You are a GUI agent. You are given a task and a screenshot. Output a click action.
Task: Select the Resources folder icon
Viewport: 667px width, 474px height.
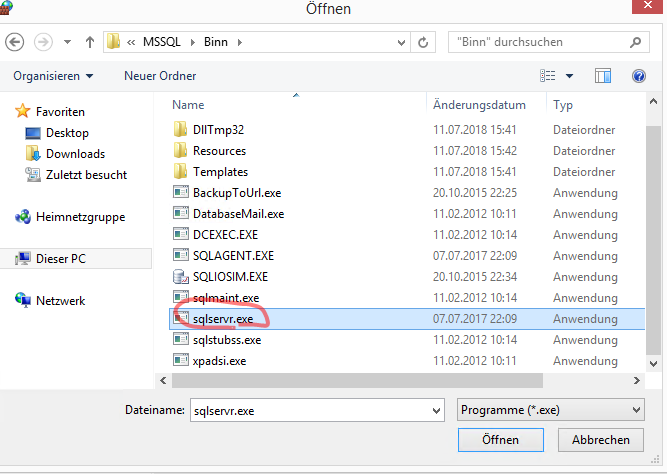(180, 150)
